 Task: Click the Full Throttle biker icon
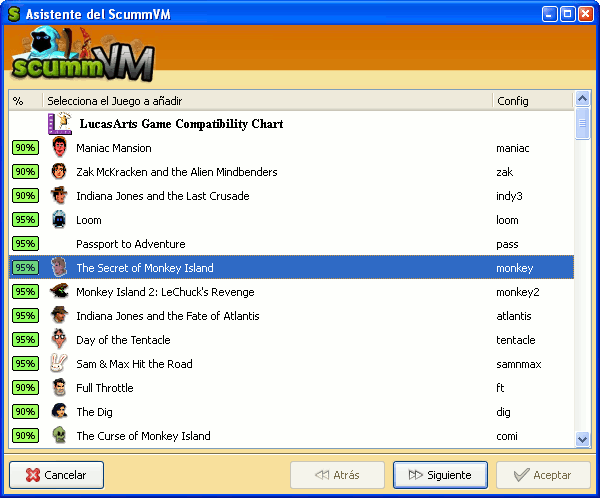pyautogui.click(x=59, y=388)
